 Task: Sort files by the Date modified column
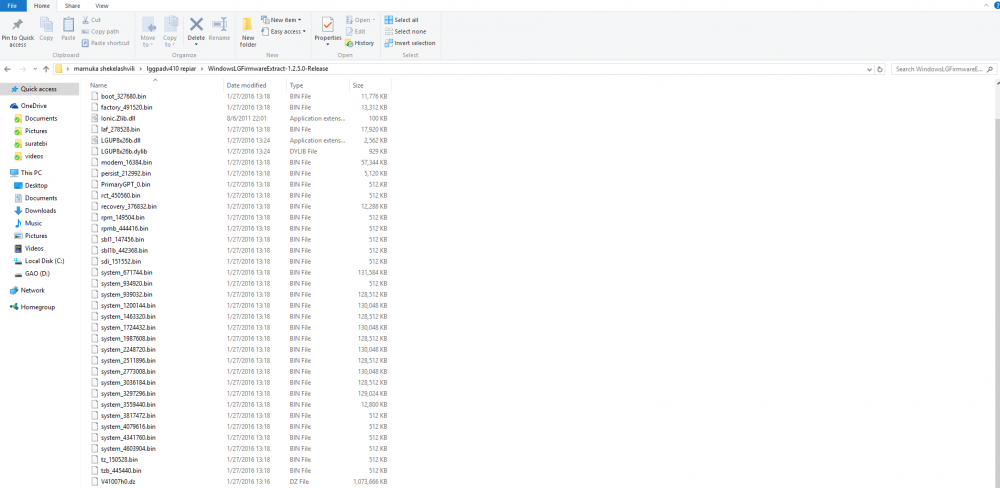coord(247,85)
